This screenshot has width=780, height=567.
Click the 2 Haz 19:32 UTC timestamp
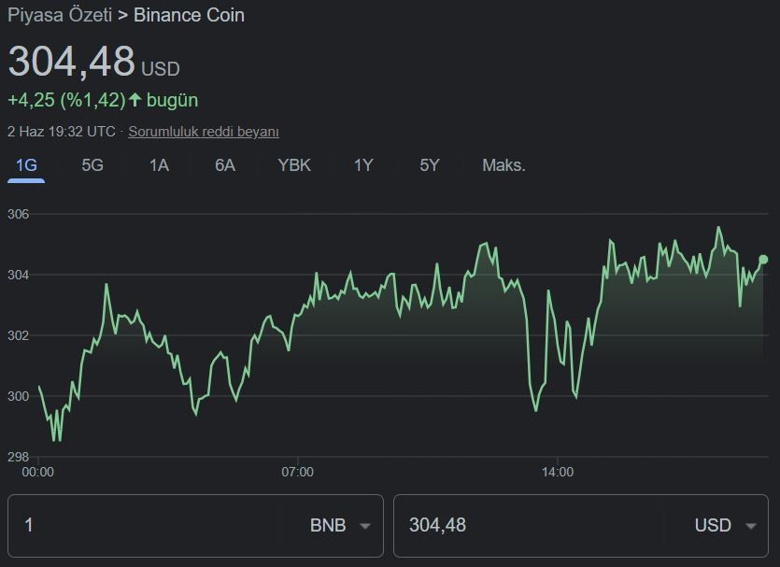(61, 132)
